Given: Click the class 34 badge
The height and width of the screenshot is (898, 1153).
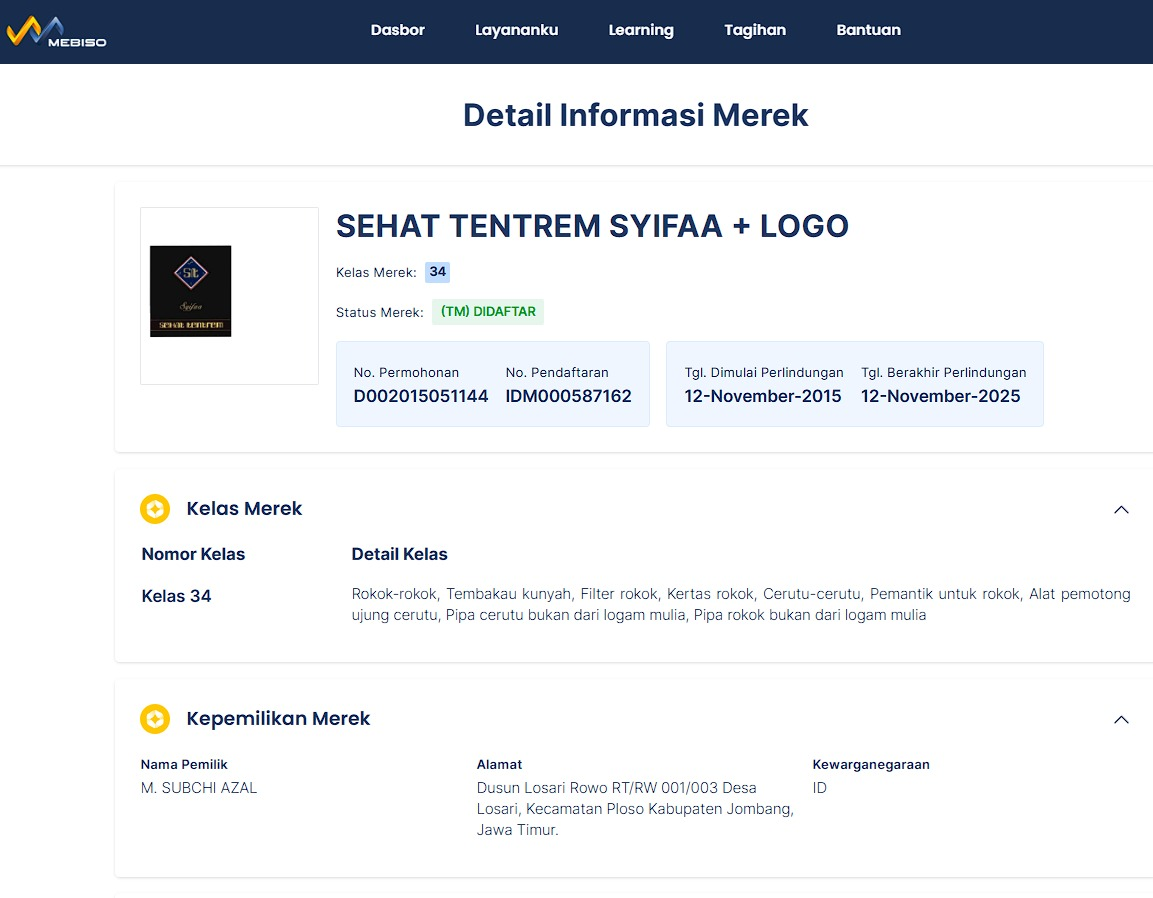Looking at the screenshot, I should (x=438, y=272).
